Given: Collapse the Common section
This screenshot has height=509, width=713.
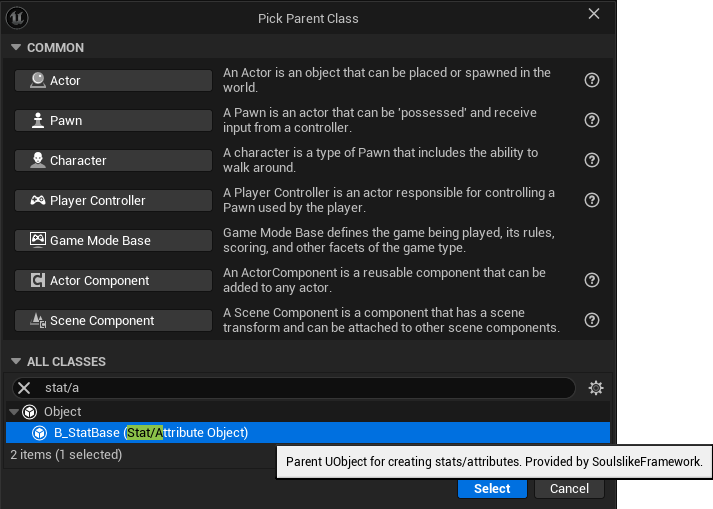Looking at the screenshot, I should click(15, 48).
